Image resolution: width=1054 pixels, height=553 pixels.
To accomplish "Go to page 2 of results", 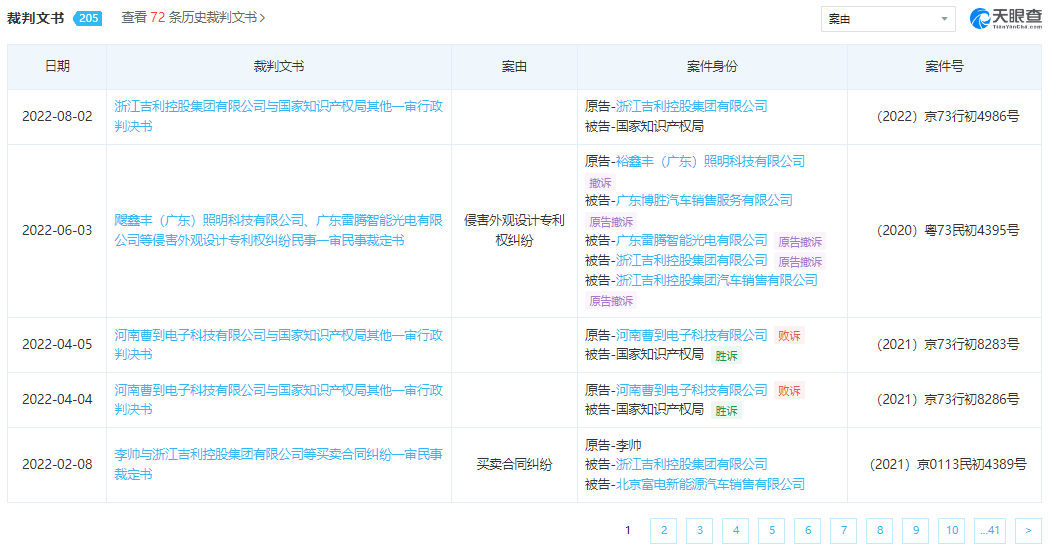I will click(x=663, y=530).
